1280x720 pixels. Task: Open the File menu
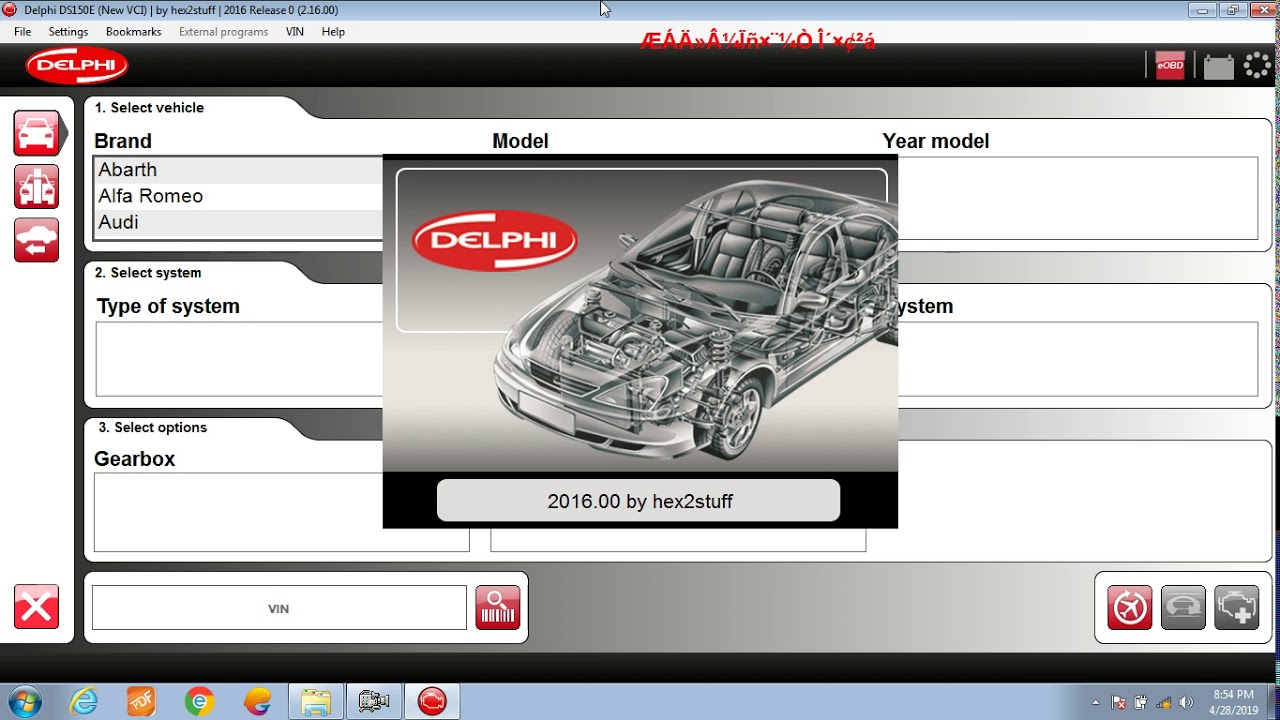[22, 32]
